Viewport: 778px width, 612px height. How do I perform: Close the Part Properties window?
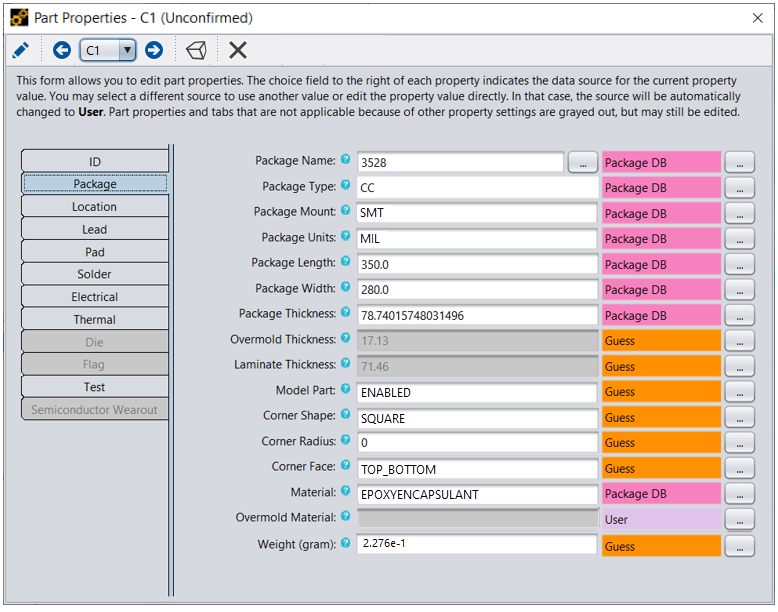[757, 18]
